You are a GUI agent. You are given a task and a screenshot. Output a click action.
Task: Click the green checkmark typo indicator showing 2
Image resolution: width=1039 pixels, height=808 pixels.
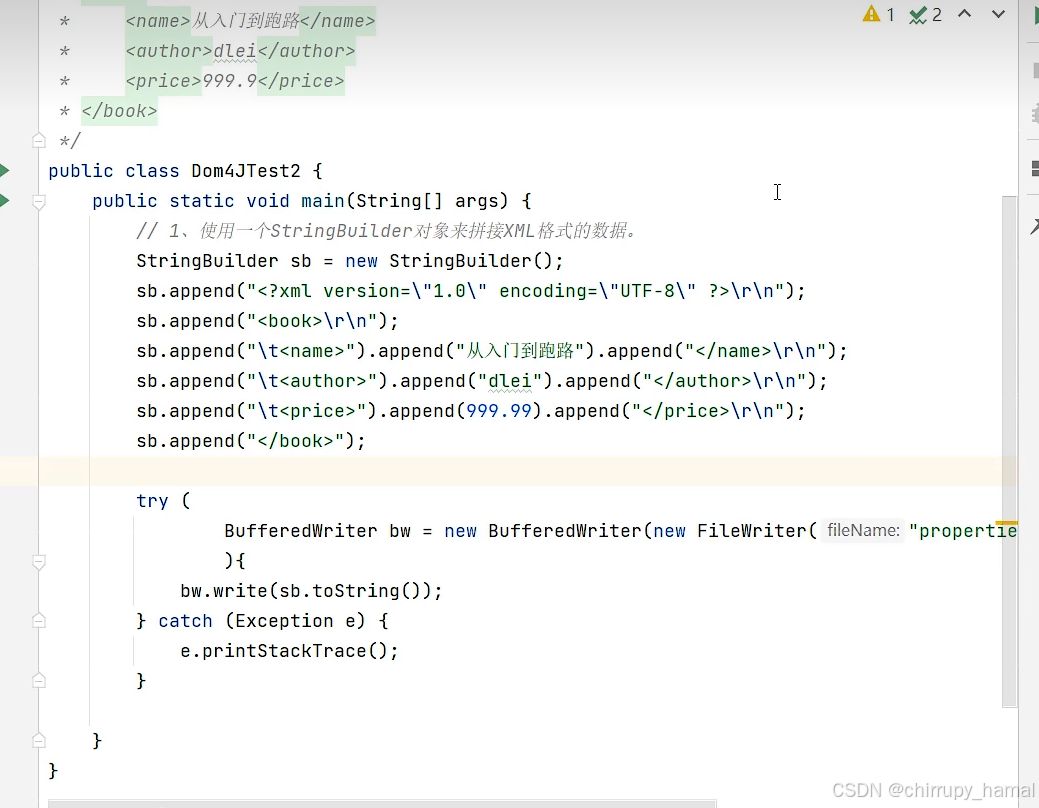tap(925, 14)
